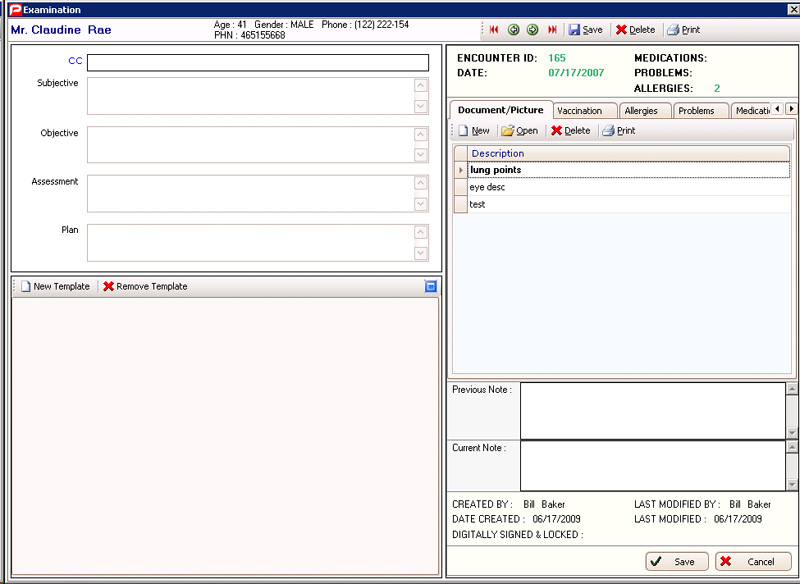Close the Examination window
The width and height of the screenshot is (800, 584).
(794, 9)
